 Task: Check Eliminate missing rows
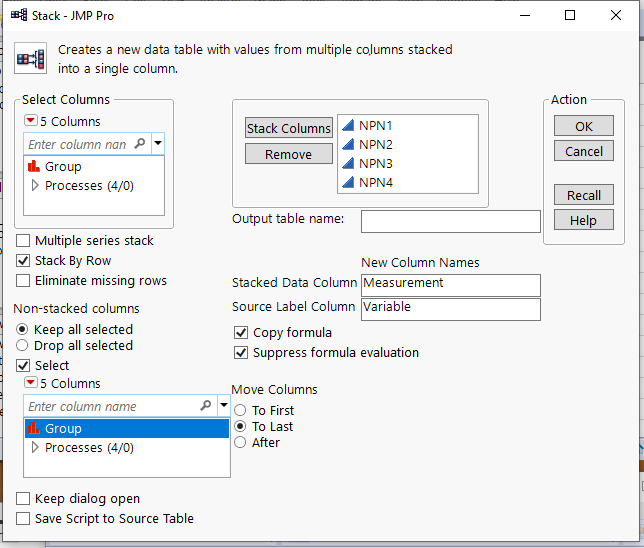(23, 281)
